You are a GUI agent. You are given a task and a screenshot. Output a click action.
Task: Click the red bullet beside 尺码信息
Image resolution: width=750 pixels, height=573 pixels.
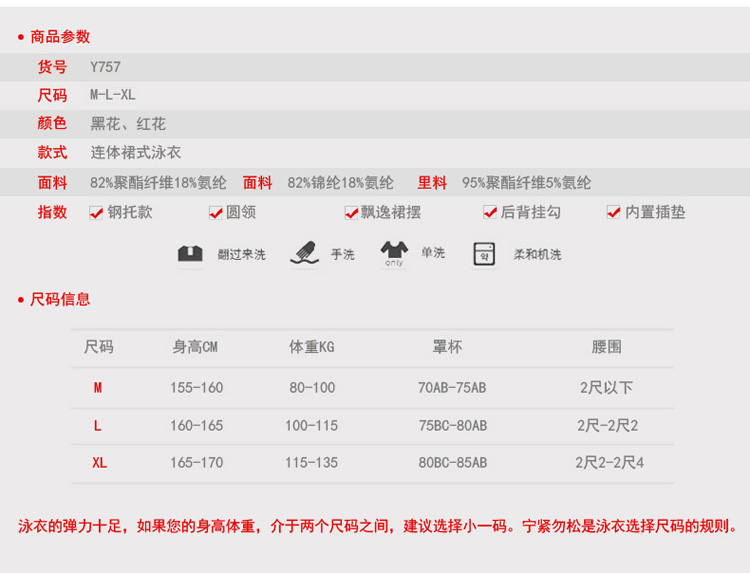[x=21, y=299]
